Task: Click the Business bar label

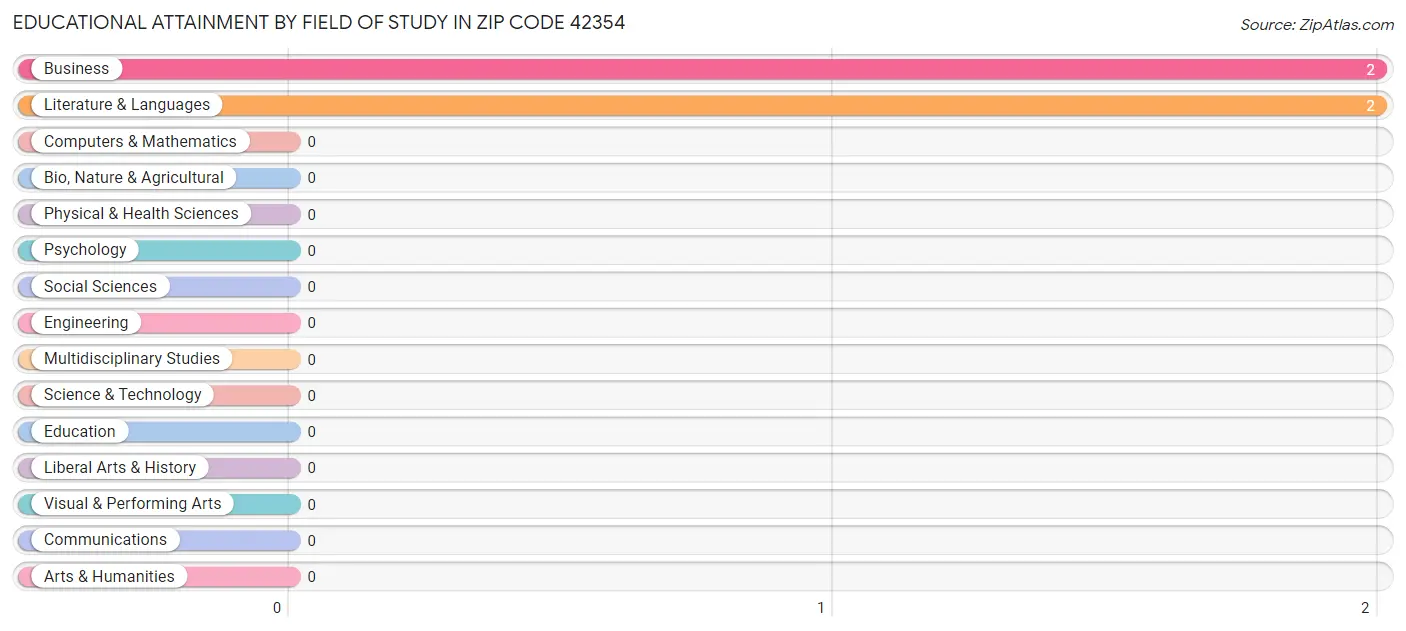Action: coord(76,69)
